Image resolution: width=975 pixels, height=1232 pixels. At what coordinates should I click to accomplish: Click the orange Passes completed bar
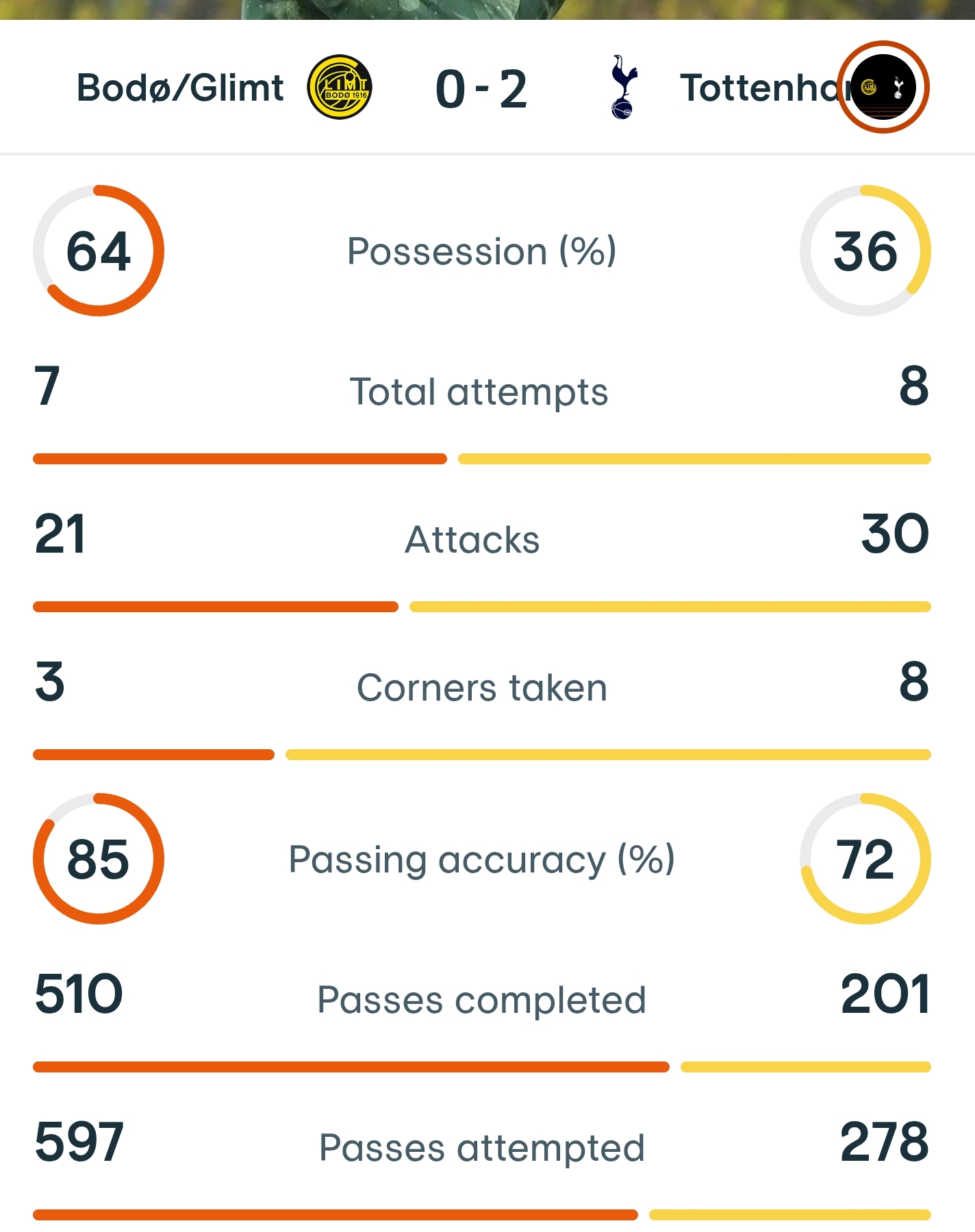pos(351,1067)
